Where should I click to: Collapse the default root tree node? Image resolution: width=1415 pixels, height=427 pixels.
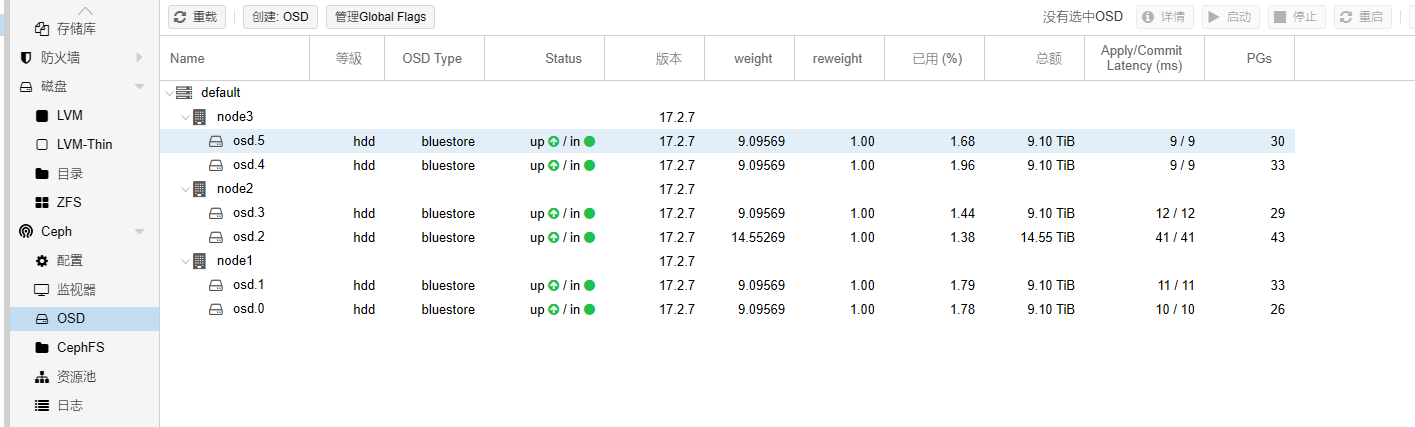[168, 93]
